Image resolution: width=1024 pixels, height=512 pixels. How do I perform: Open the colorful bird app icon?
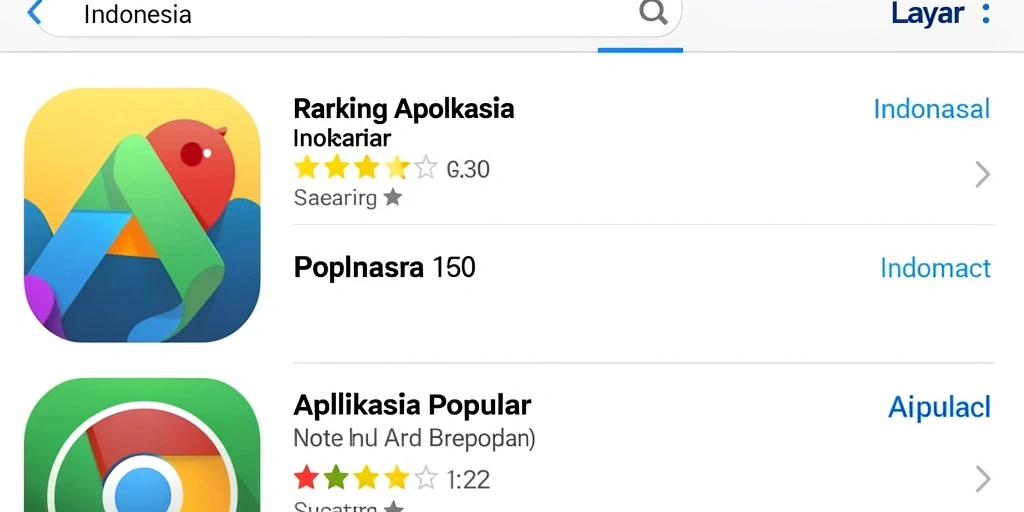point(142,215)
